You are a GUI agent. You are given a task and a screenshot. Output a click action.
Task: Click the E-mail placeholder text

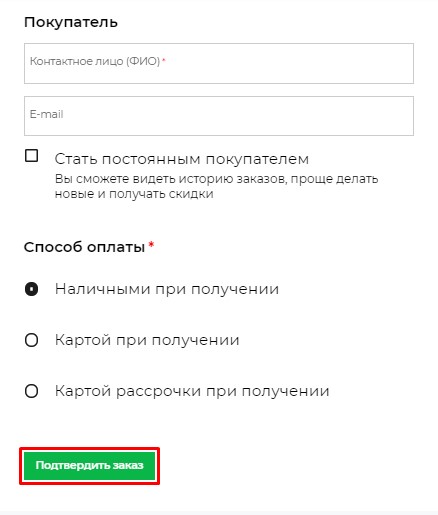(46, 114)
